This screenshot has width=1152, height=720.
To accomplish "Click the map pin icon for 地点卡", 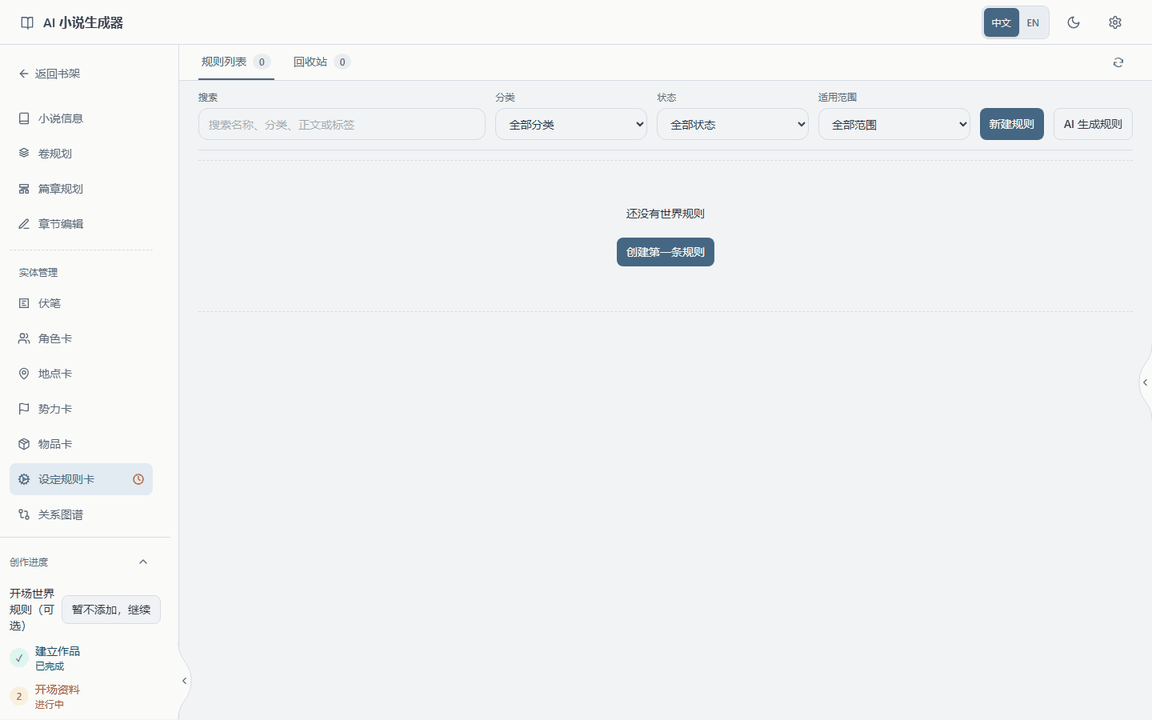I will [x=24, y=374].
